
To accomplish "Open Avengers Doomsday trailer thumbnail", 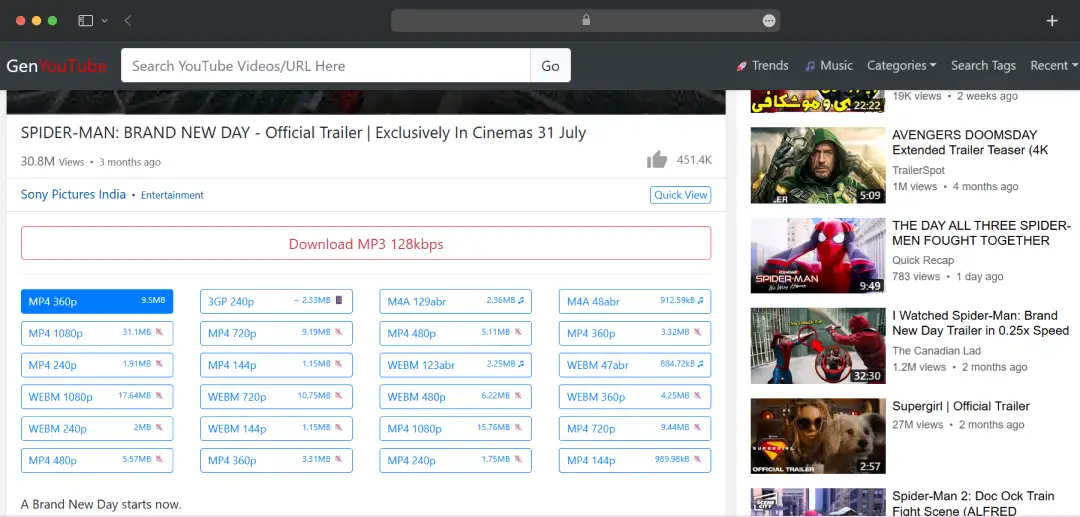I will (x=818, y=165).
